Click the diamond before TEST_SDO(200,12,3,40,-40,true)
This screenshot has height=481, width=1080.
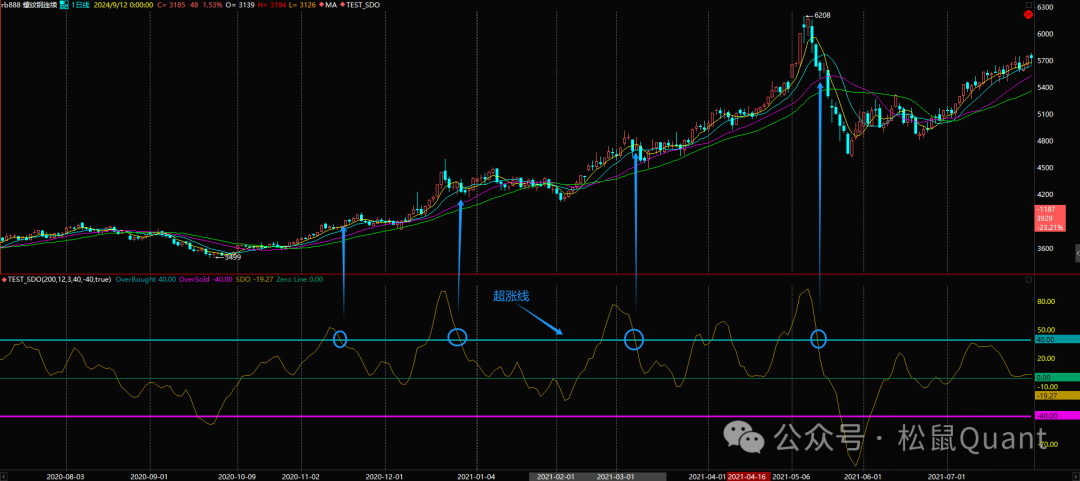(x=4, y=279)
